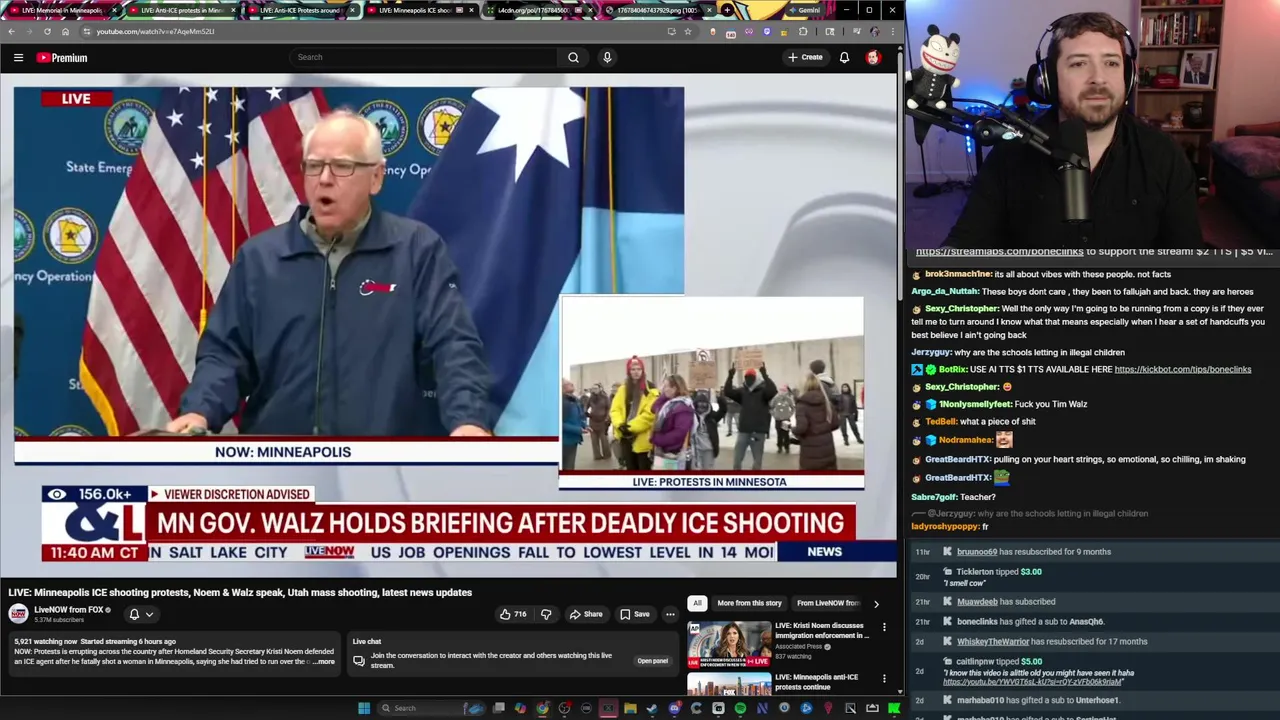Bookmark this page with star icon
Screen dimensions: 1280x720
coord(688,31)
